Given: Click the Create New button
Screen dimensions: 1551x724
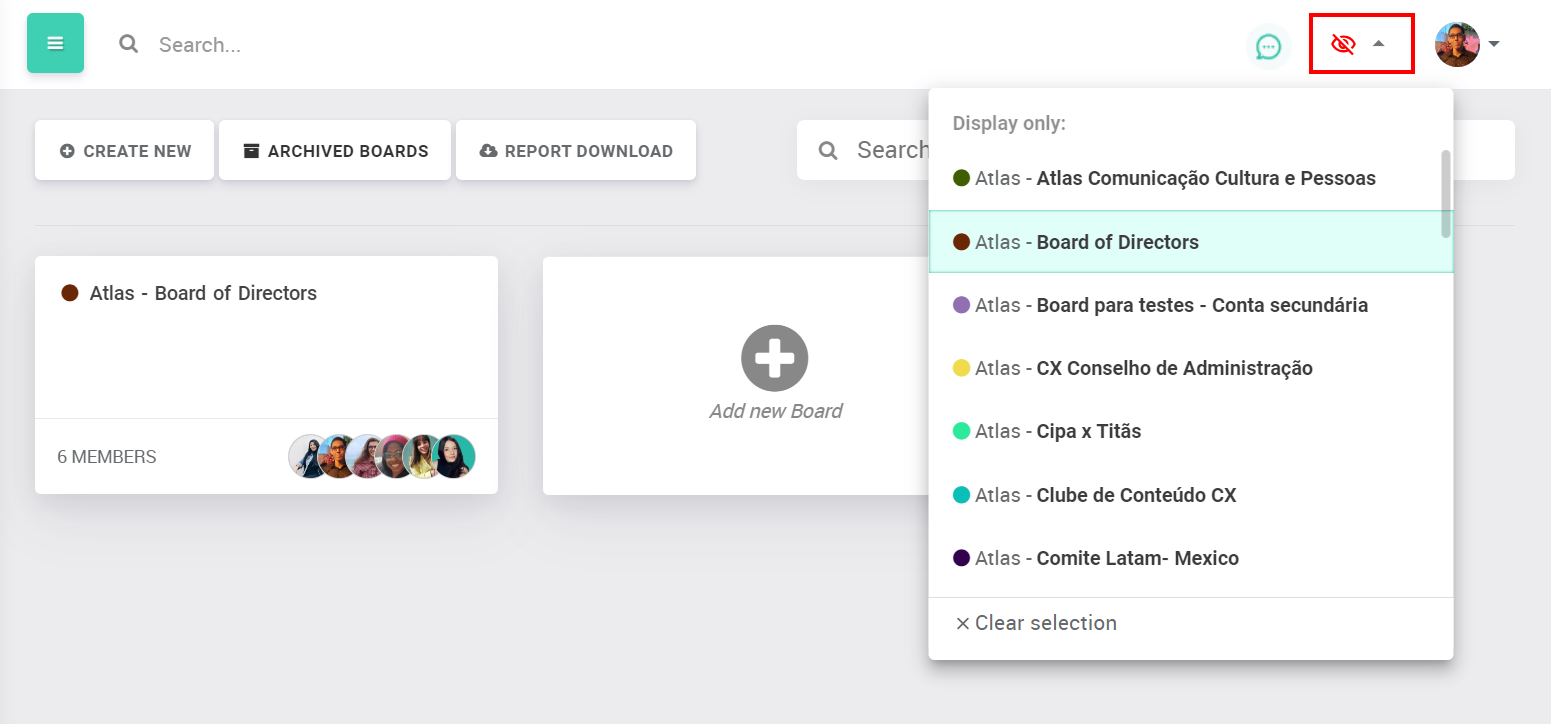Looking at the screenshot, I should point(125,151).
